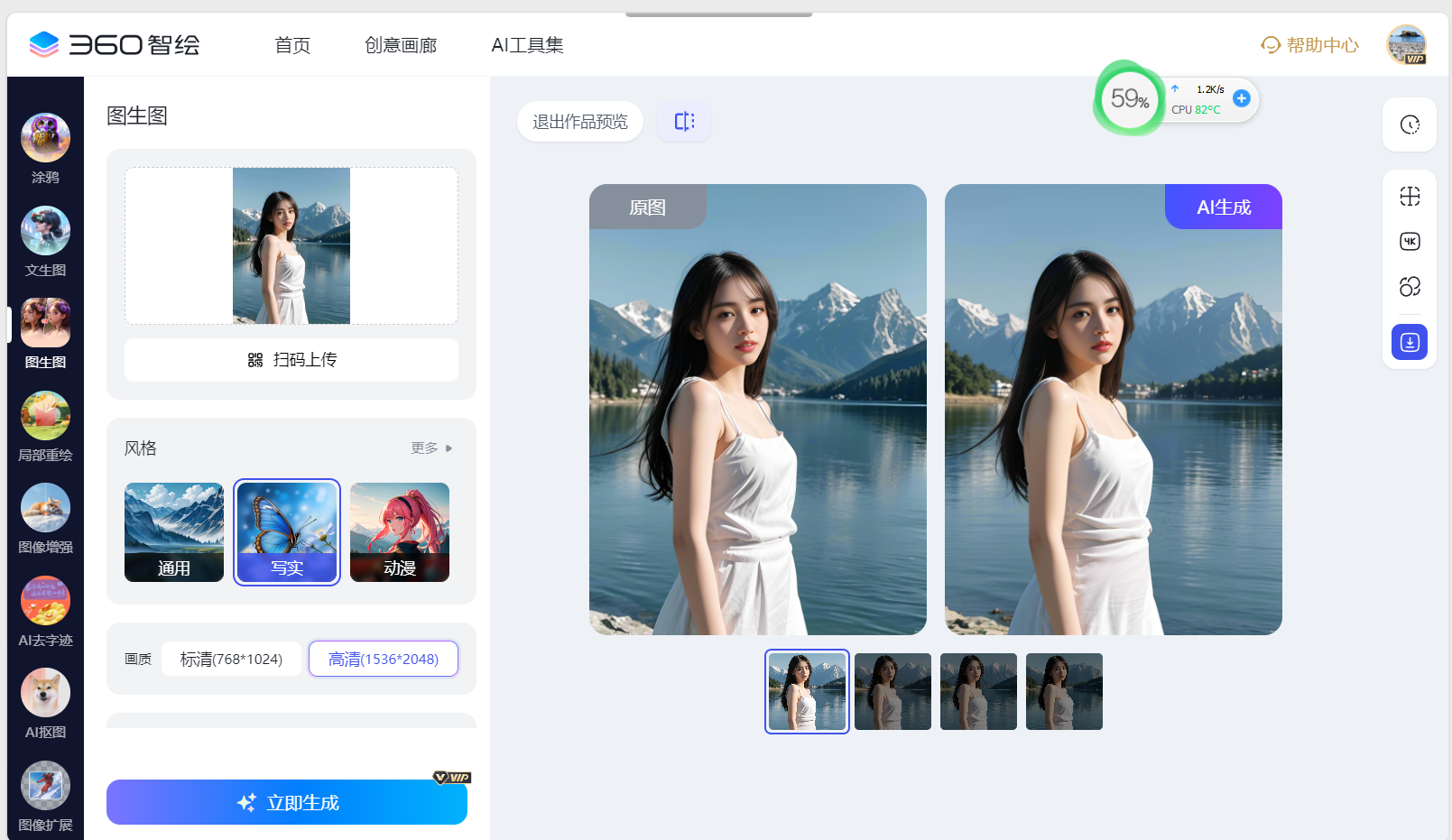
Task: Open the history clock icon
Action: tap(1410, 125)
